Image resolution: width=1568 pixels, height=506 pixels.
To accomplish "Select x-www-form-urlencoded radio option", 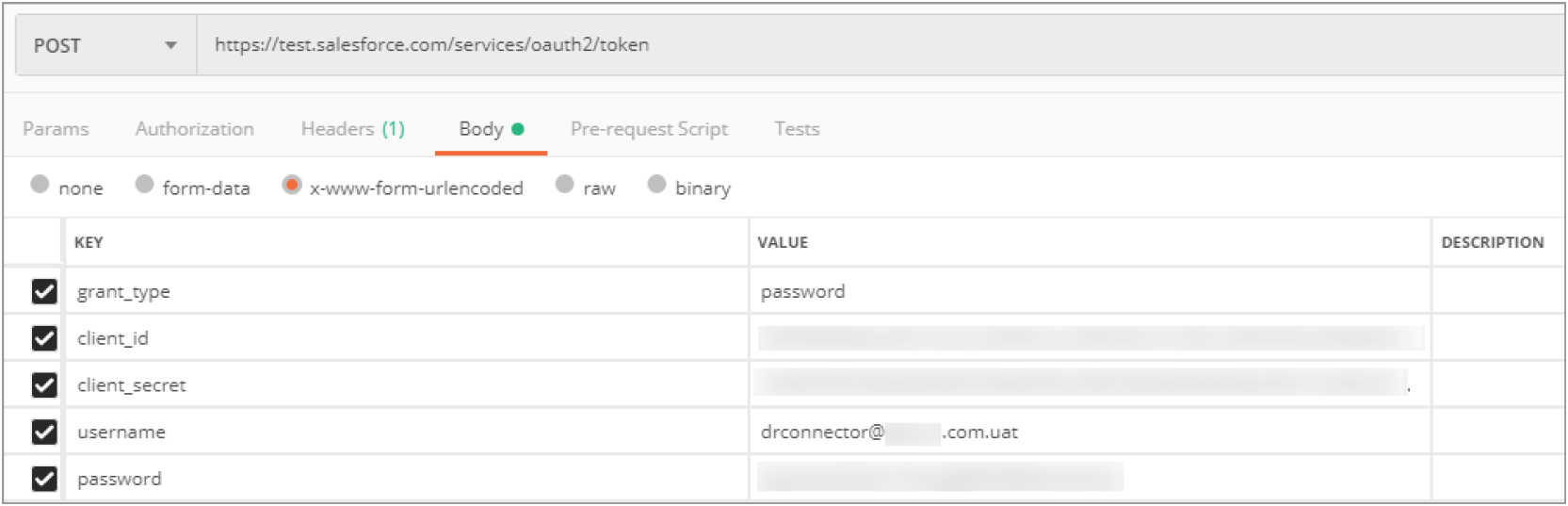I will click(292, 184).
